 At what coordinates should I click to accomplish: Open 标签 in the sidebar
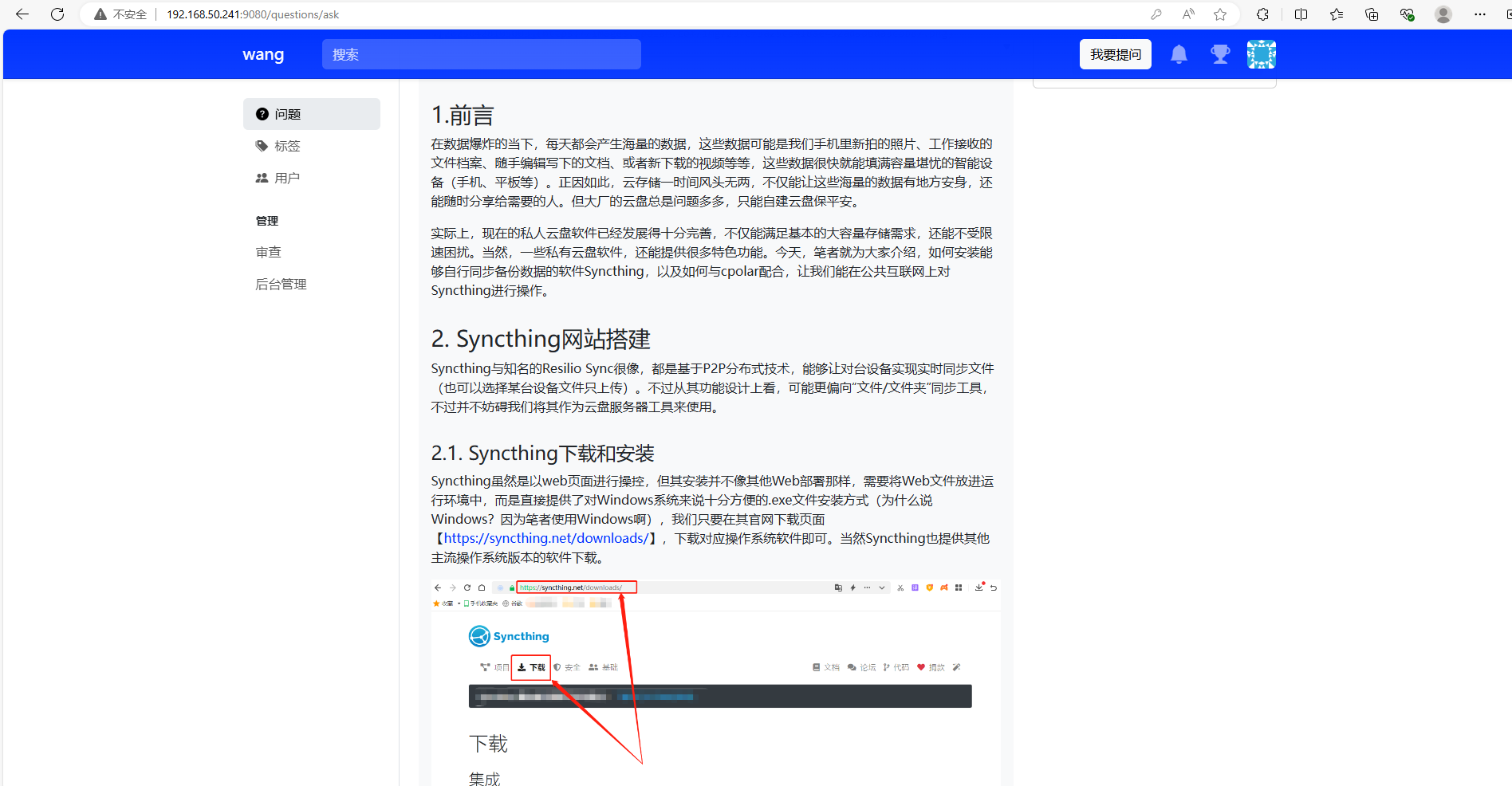312,146
